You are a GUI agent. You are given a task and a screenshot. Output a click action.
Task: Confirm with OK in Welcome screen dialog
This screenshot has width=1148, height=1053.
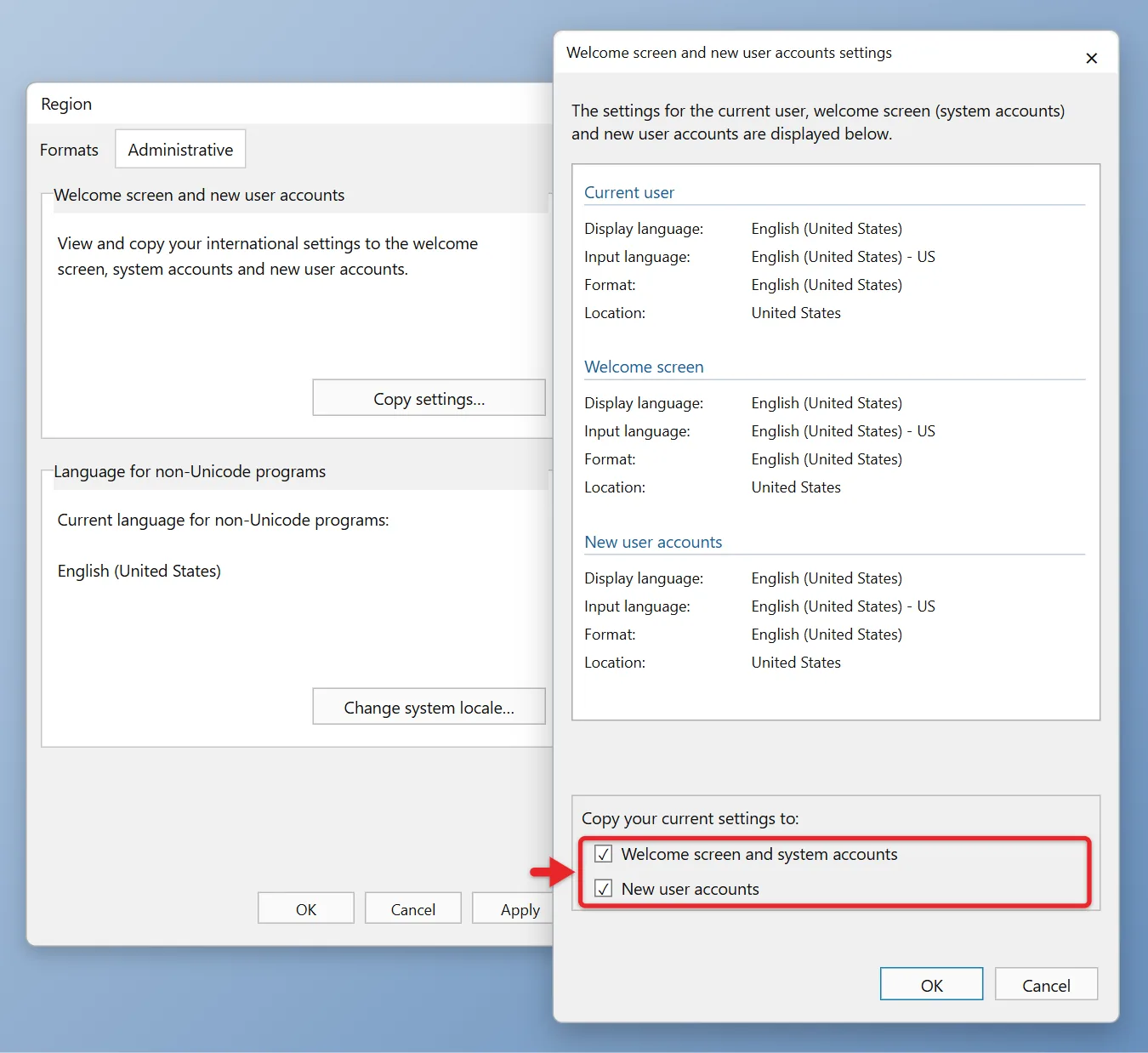pos(931,985)
